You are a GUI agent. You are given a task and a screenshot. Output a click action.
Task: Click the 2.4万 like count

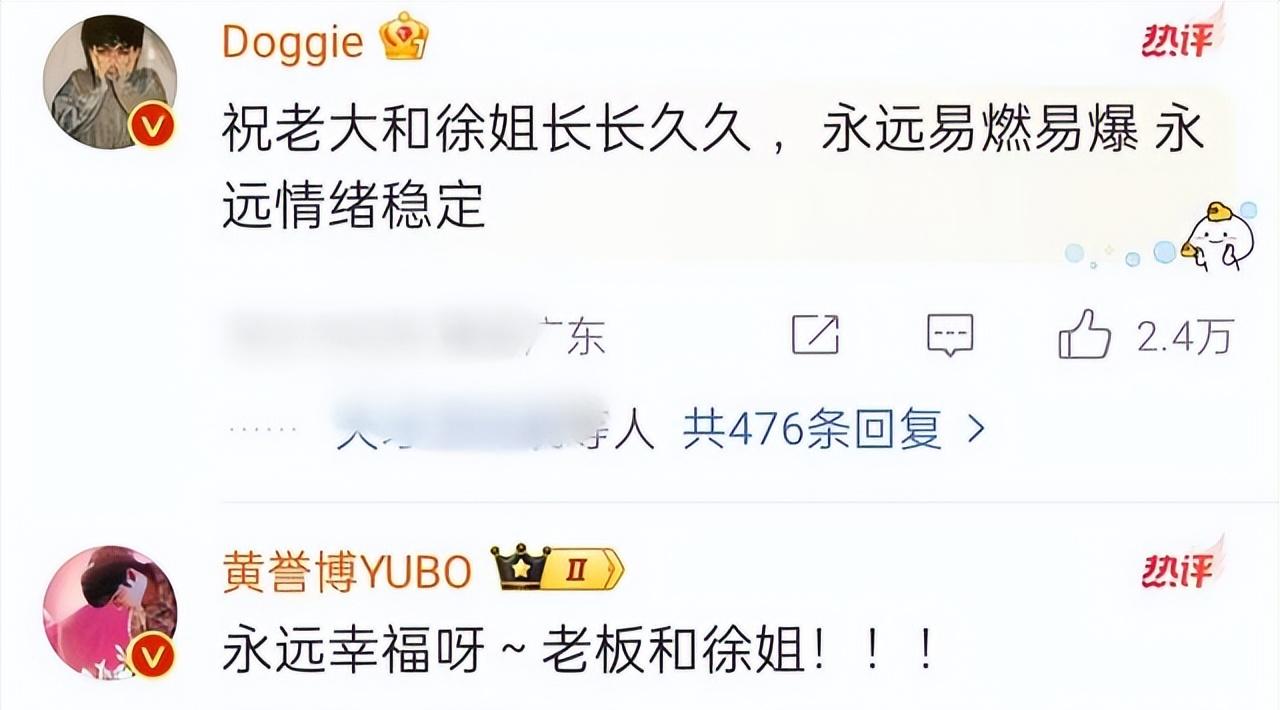(1184, 337)
